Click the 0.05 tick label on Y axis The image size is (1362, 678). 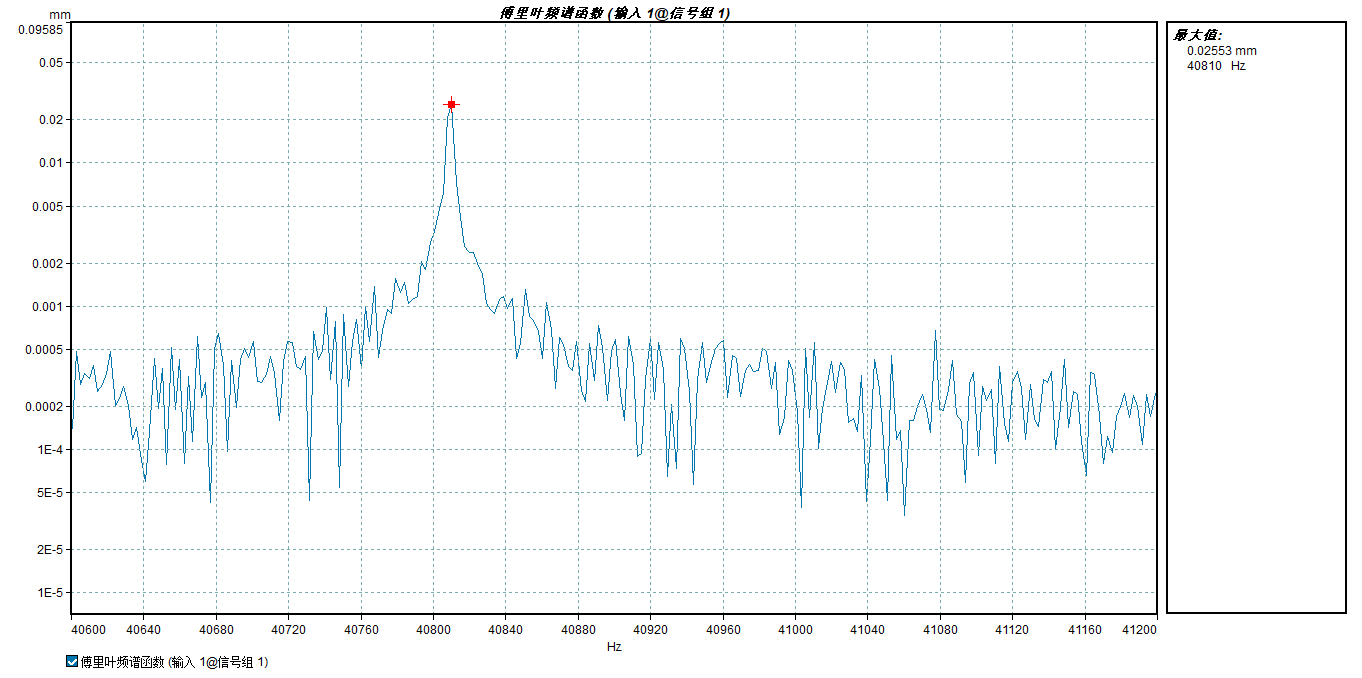(x=50, y=63)
